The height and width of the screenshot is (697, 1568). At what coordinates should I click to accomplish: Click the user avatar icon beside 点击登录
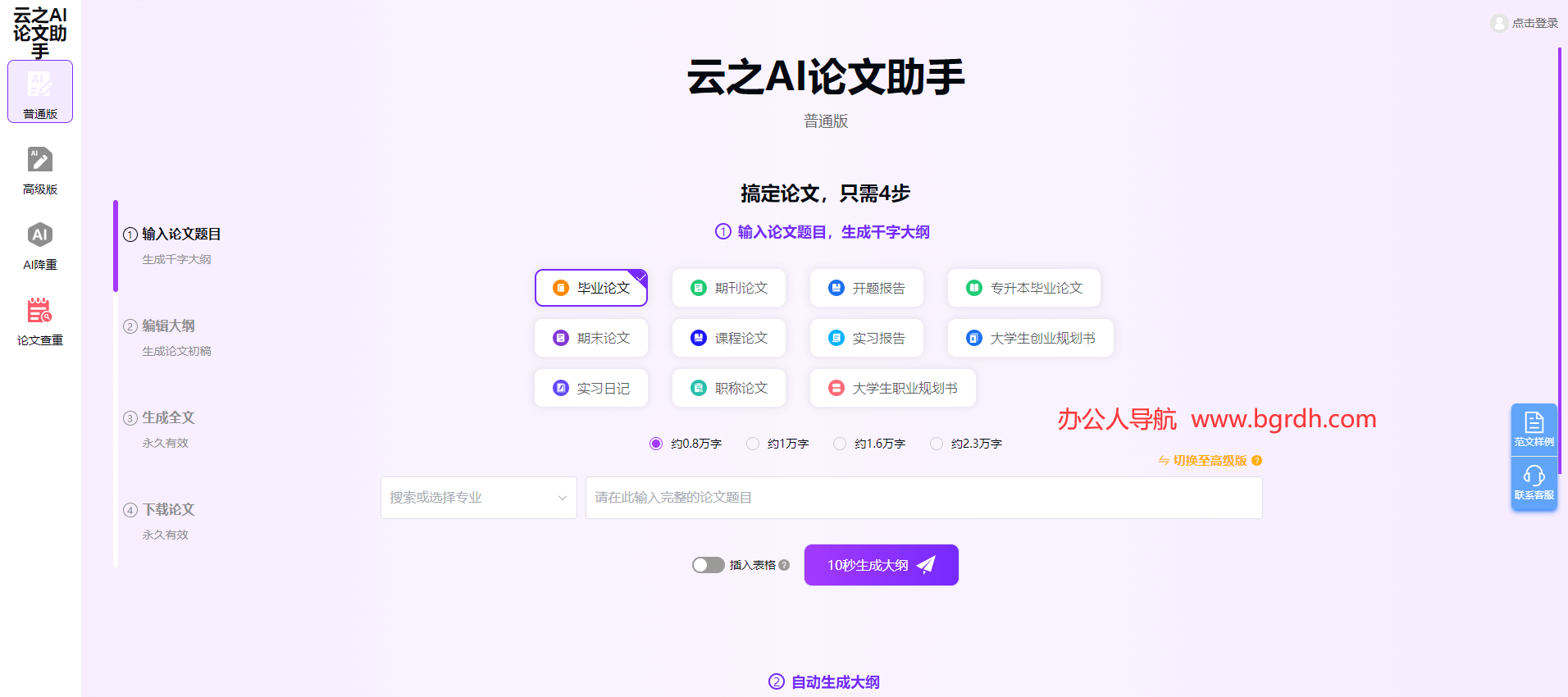(x=1499, y=23)
